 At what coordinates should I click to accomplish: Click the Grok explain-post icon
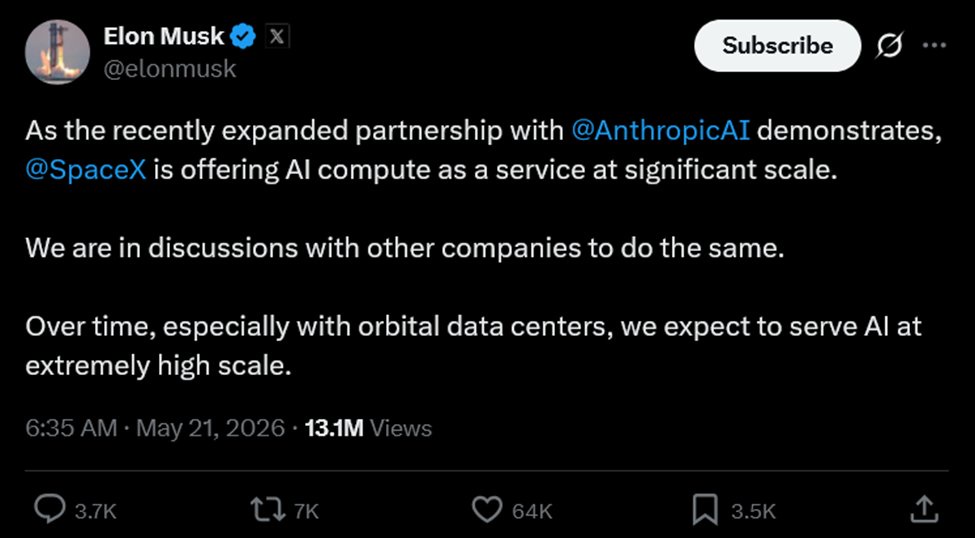pos(889,45)
